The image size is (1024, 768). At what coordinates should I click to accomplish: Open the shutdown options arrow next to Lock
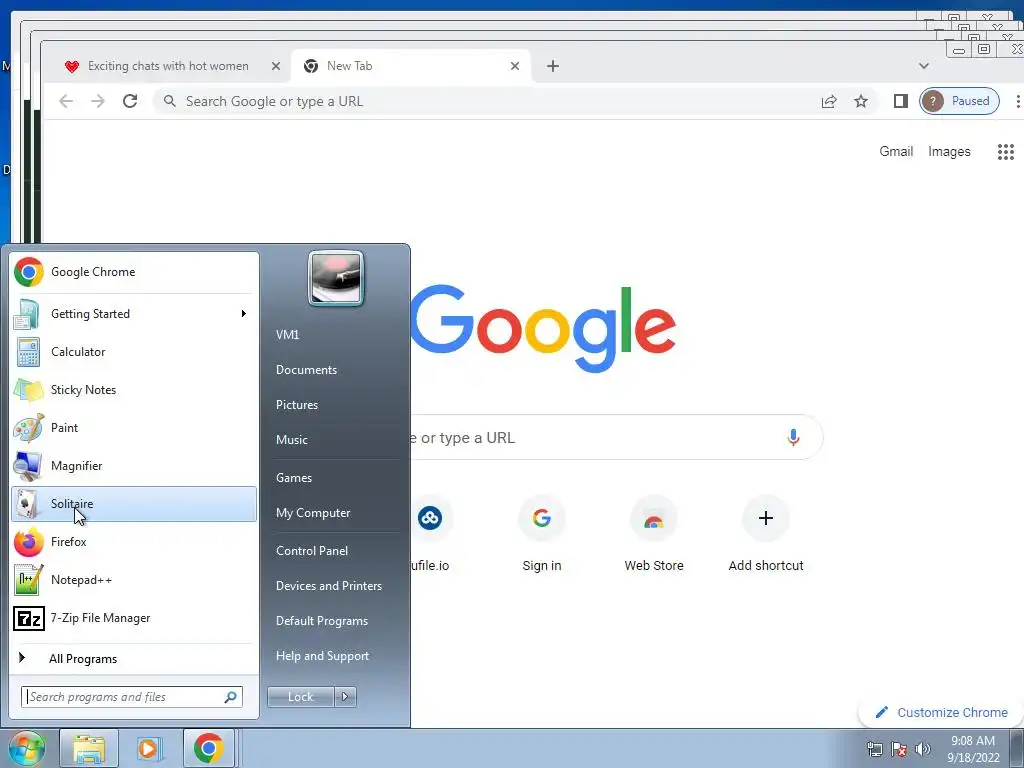(345, 697)
